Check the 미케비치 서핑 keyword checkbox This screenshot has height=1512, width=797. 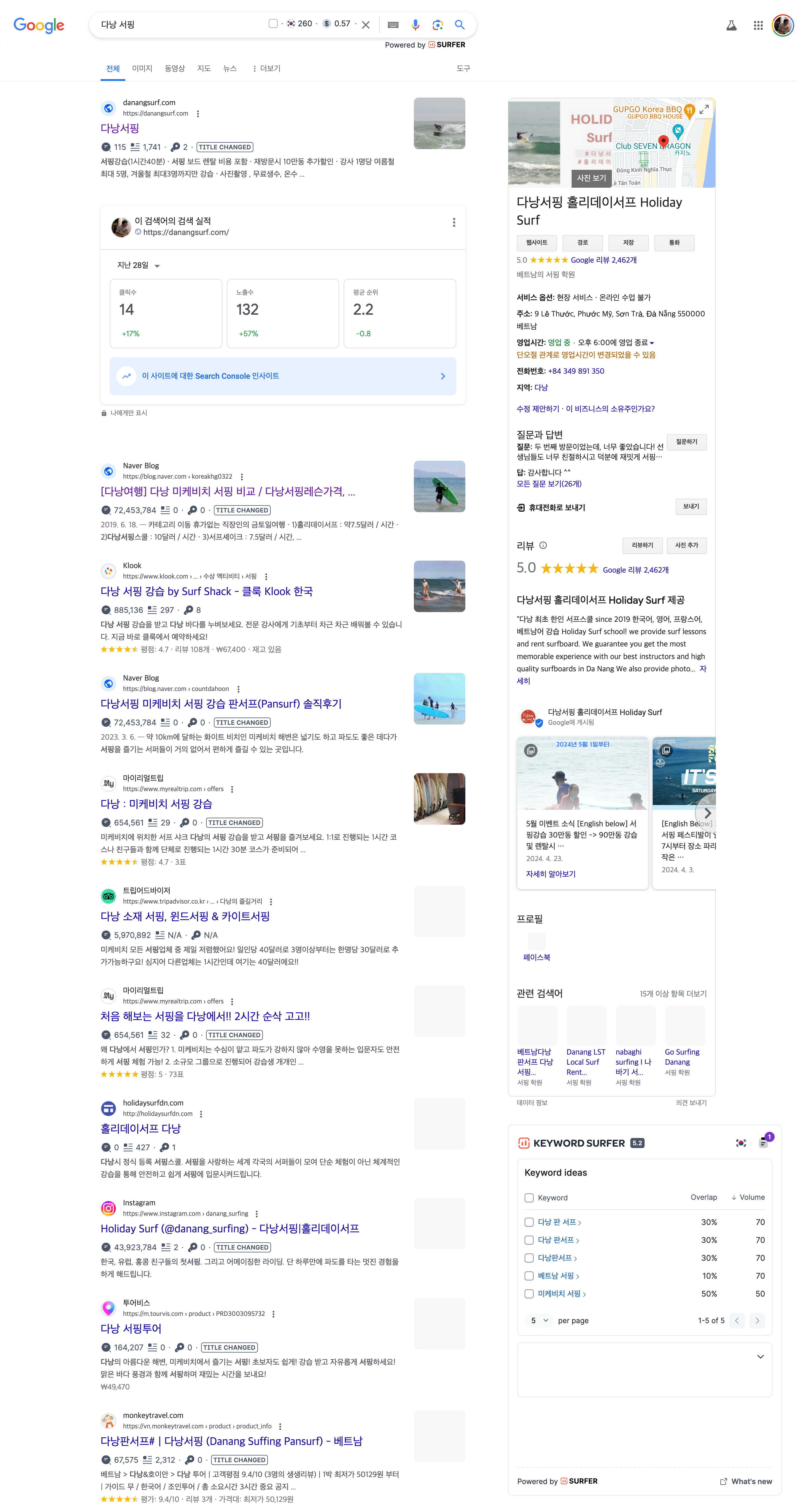pyautogui.click(x=529, y=1294)
